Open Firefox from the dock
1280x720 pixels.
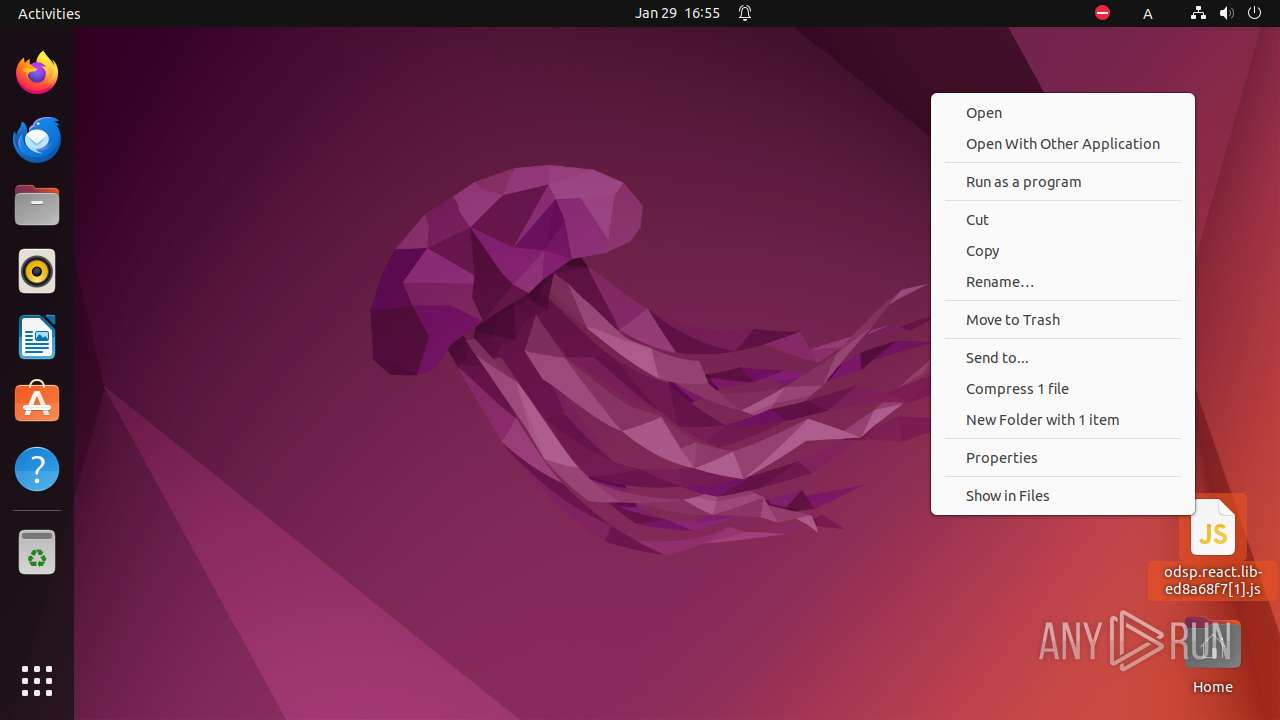tap(37, 73)
